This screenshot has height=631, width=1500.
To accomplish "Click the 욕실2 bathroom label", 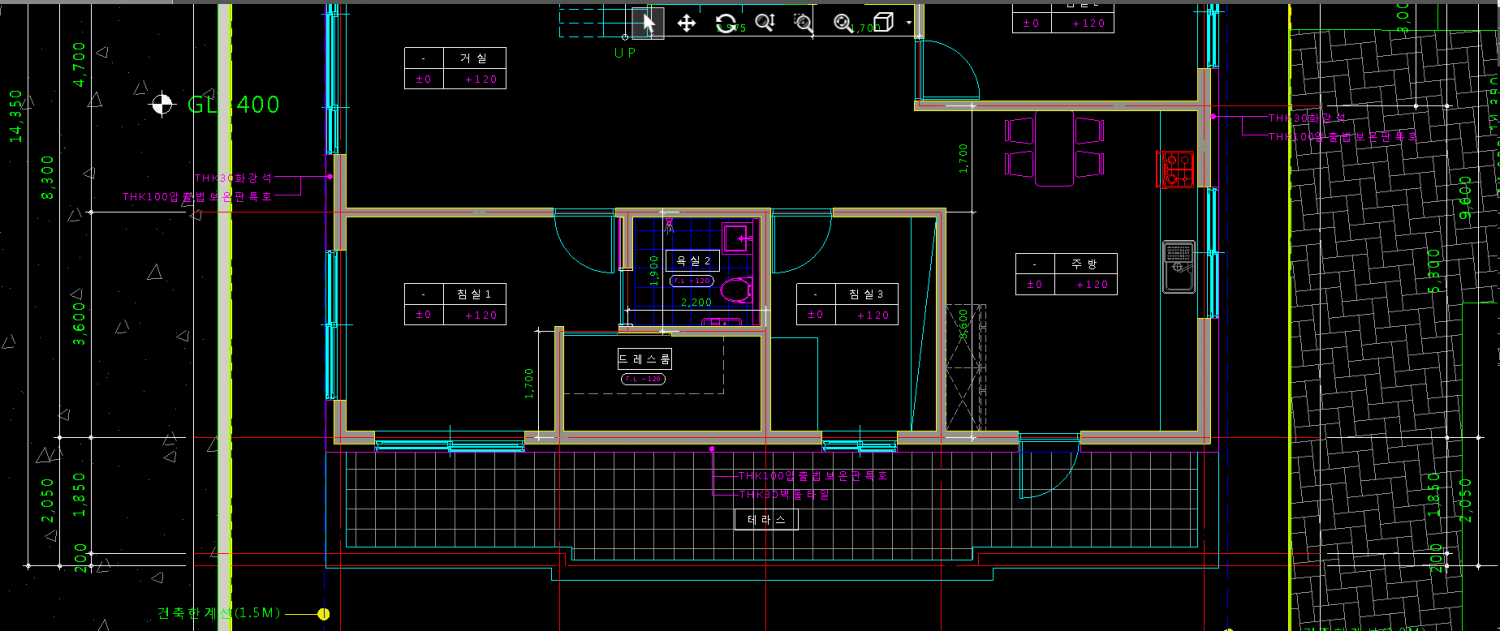I will [x=692, y=261].
